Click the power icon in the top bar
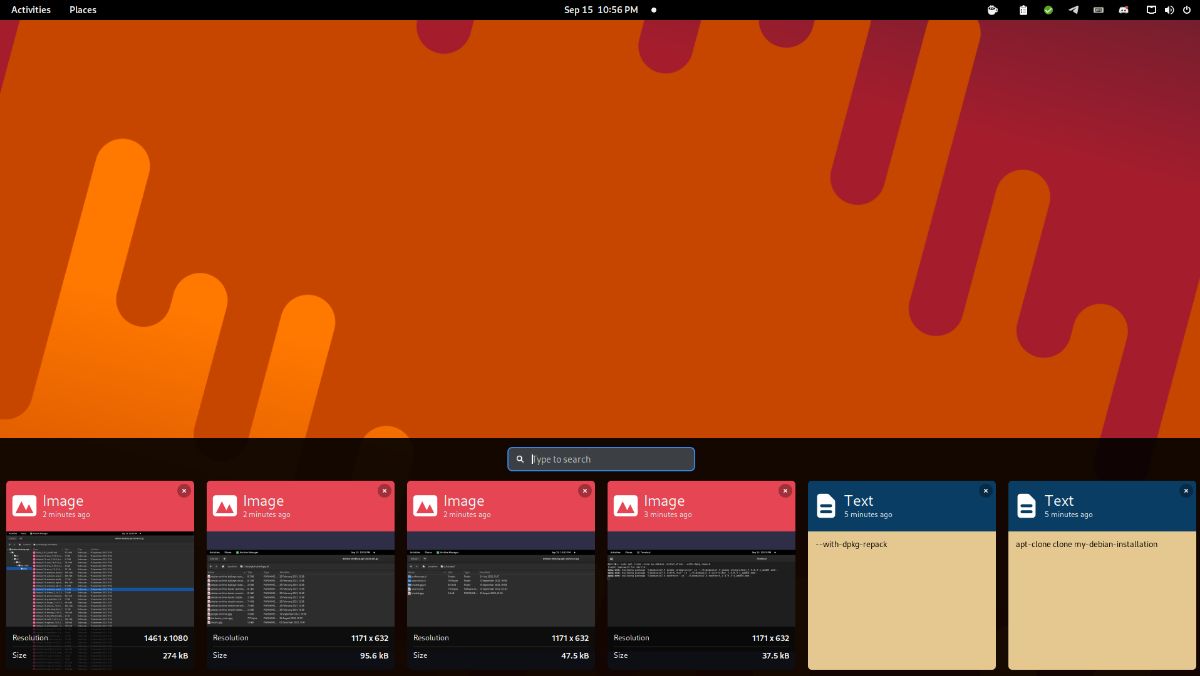The height and width of the screenshot is (676, 1200). pyautogui.click(x=1190, y=10)
